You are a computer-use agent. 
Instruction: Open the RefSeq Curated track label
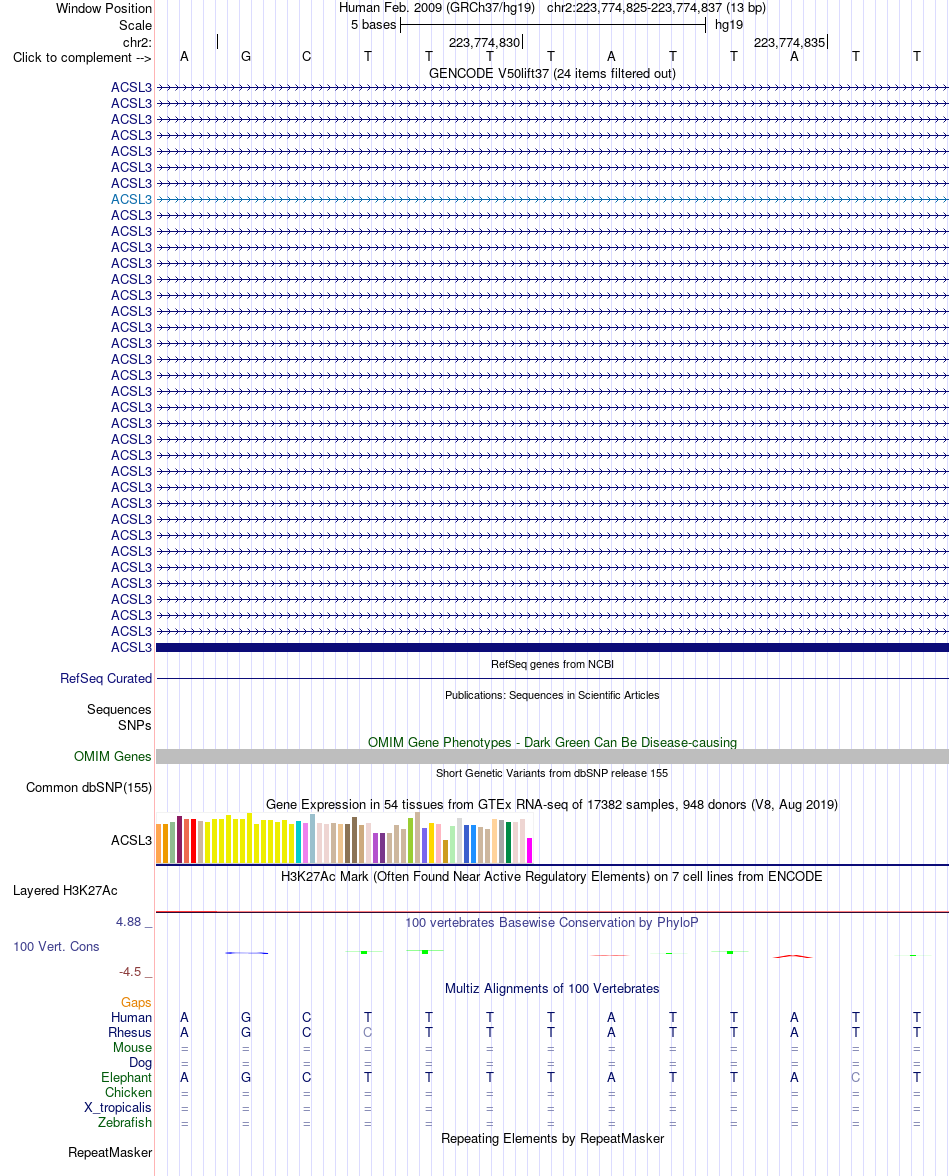(106, 679)
